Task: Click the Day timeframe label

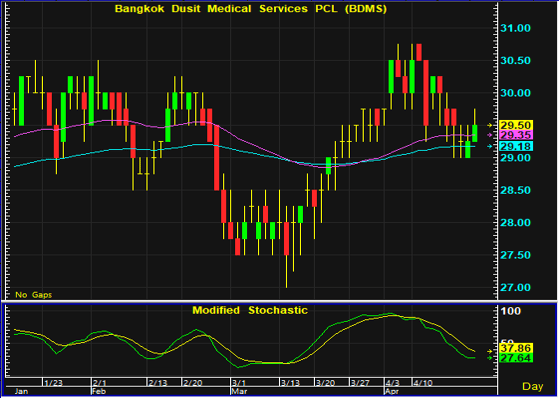Action: [533, 386]
